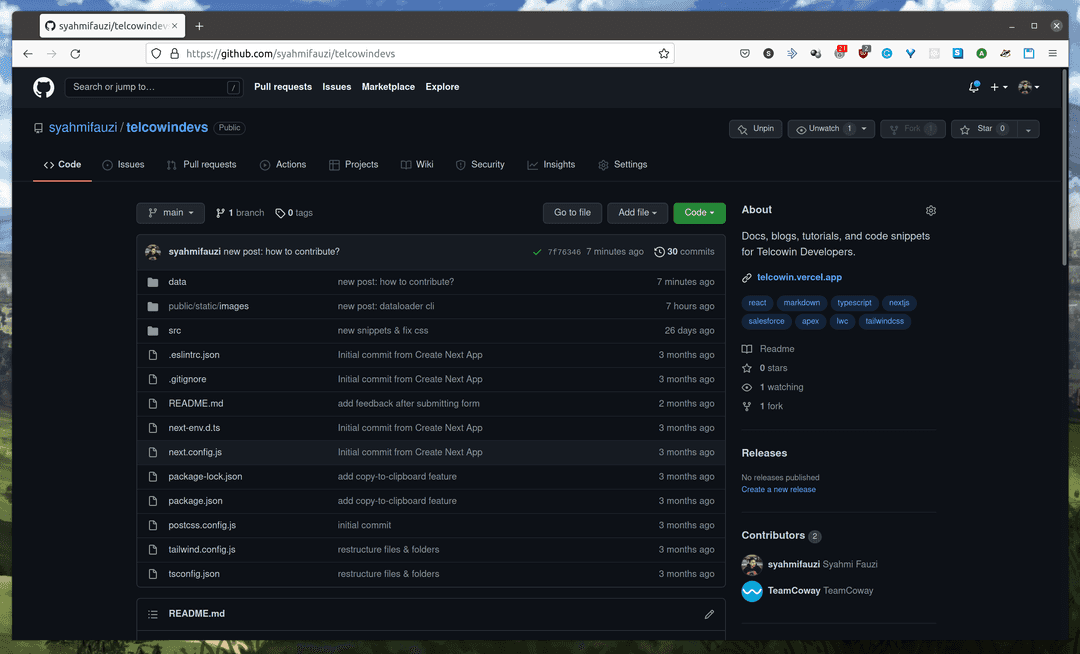Click Marketplace in the top navigation

tap(388, 87)
